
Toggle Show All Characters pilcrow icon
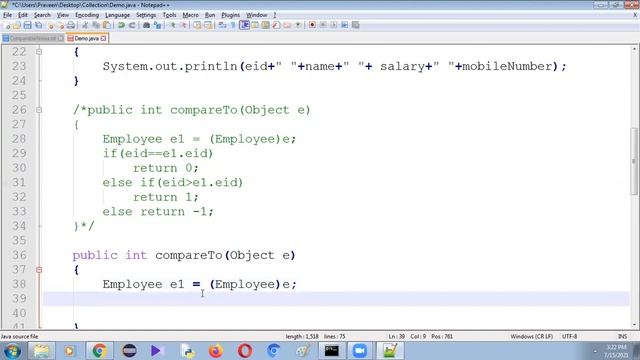pos(233,25)
